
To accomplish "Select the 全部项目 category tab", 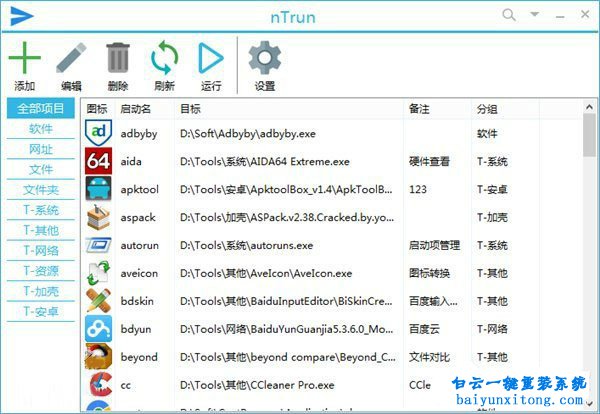I will click(x=41, y=108).
